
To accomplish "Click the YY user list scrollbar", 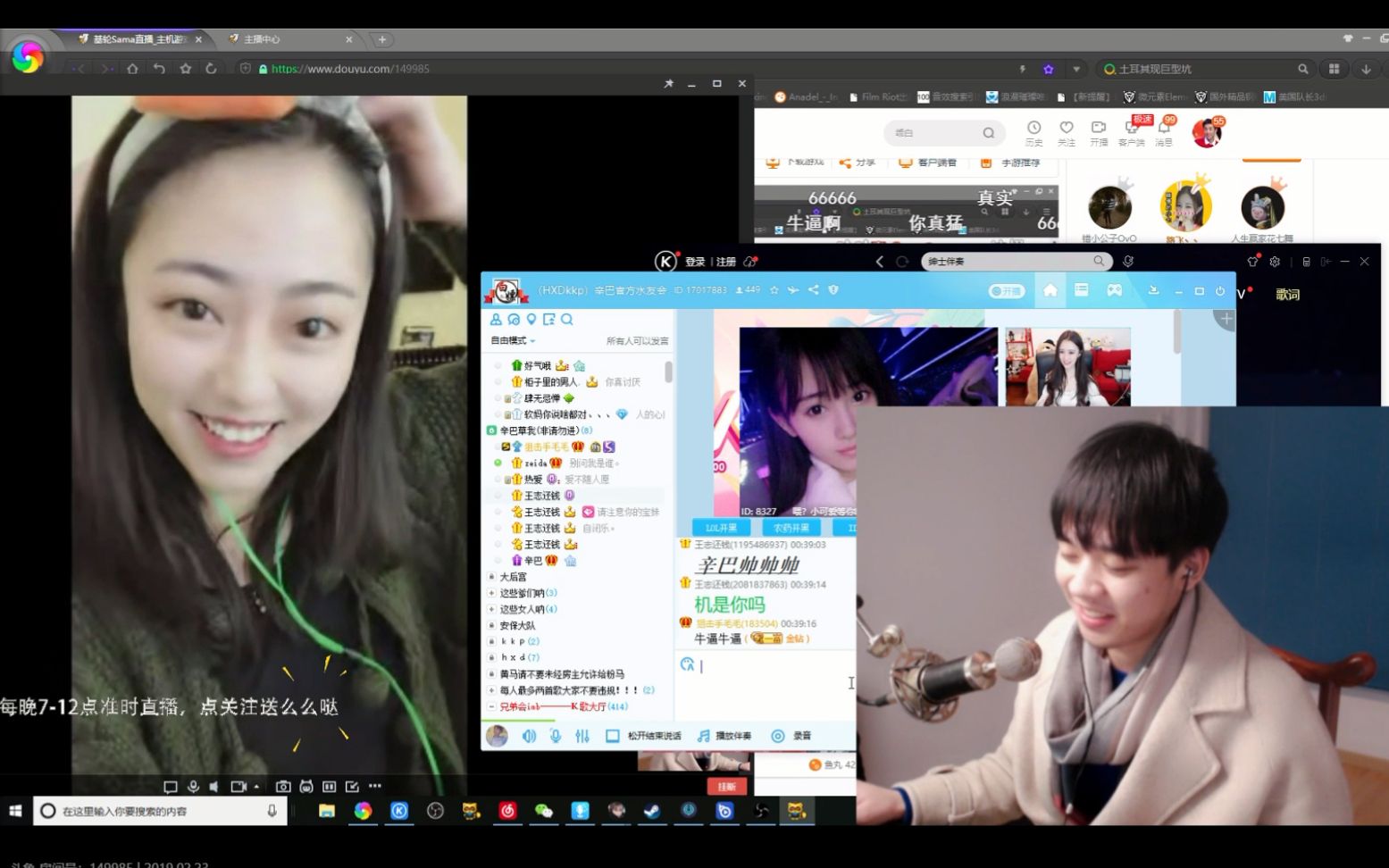I will tap(669, 372).
